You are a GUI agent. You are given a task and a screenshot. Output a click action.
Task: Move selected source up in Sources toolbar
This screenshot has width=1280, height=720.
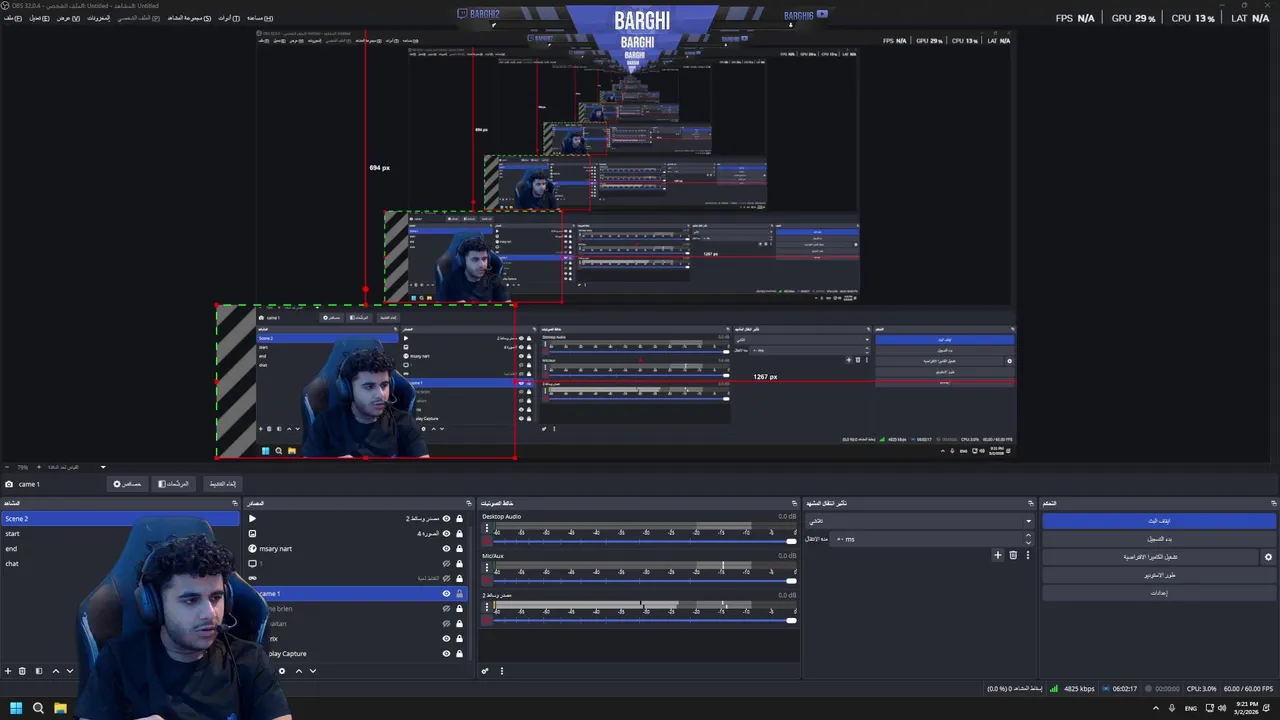pos(298,671)
